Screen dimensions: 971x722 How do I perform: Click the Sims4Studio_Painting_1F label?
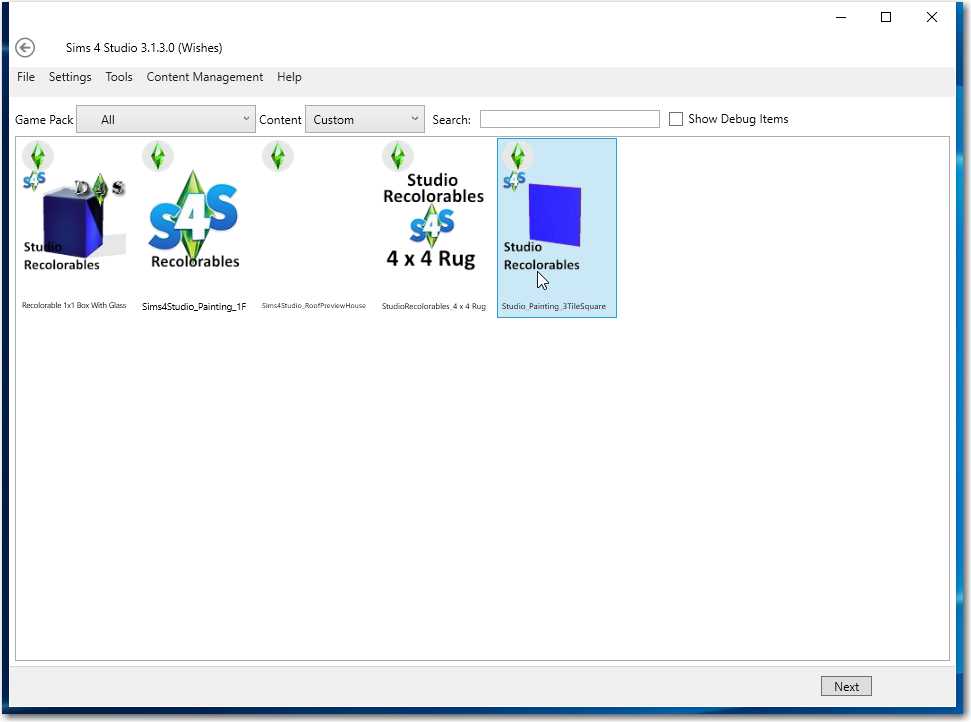pyautogui.click(x=194, y=307)
